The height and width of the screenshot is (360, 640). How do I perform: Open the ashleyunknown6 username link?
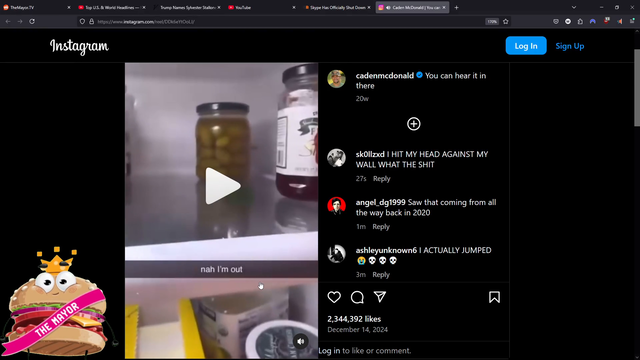386,250
